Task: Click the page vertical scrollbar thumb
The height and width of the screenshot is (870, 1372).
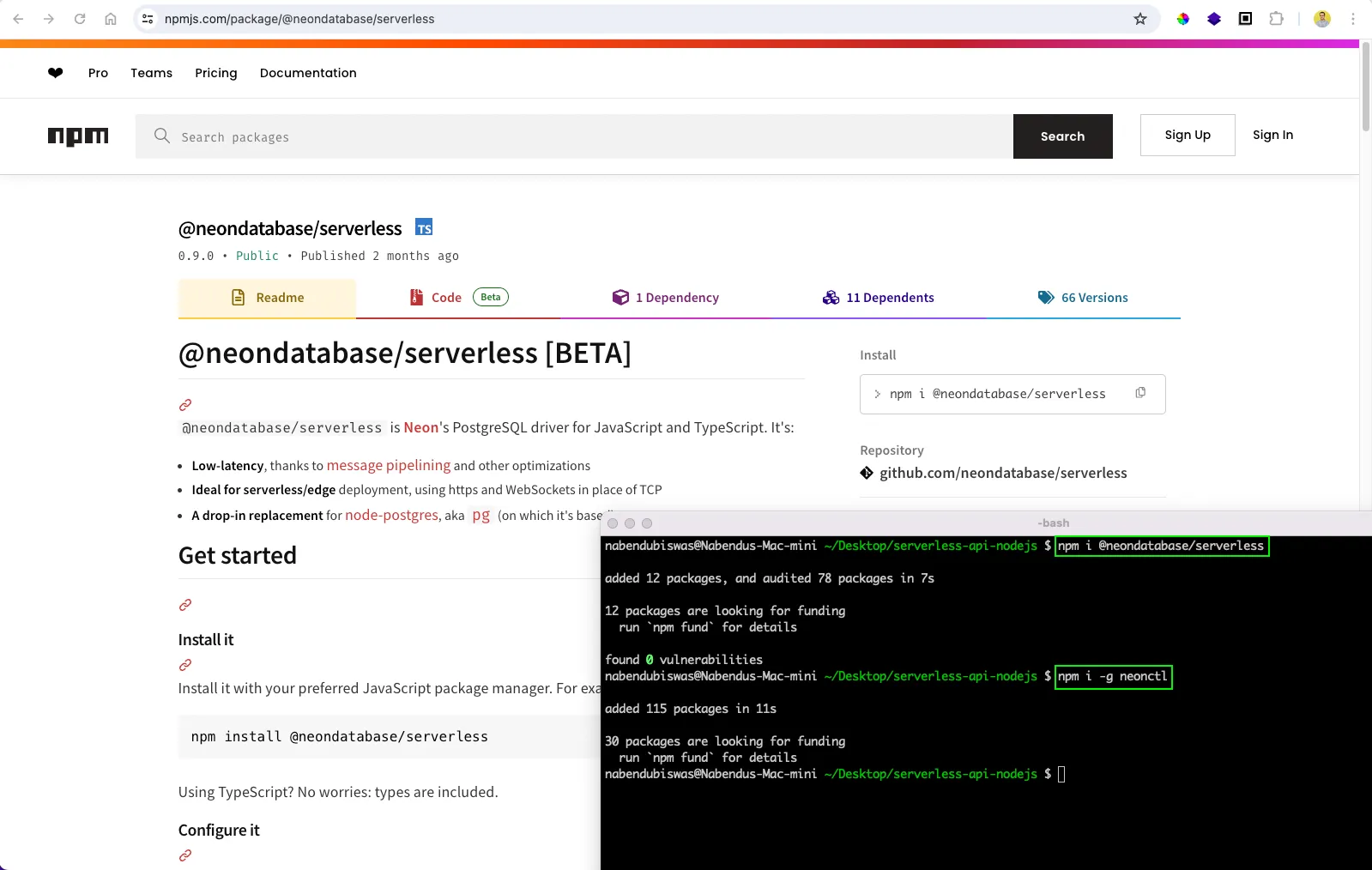Action: coord(1365,86)
